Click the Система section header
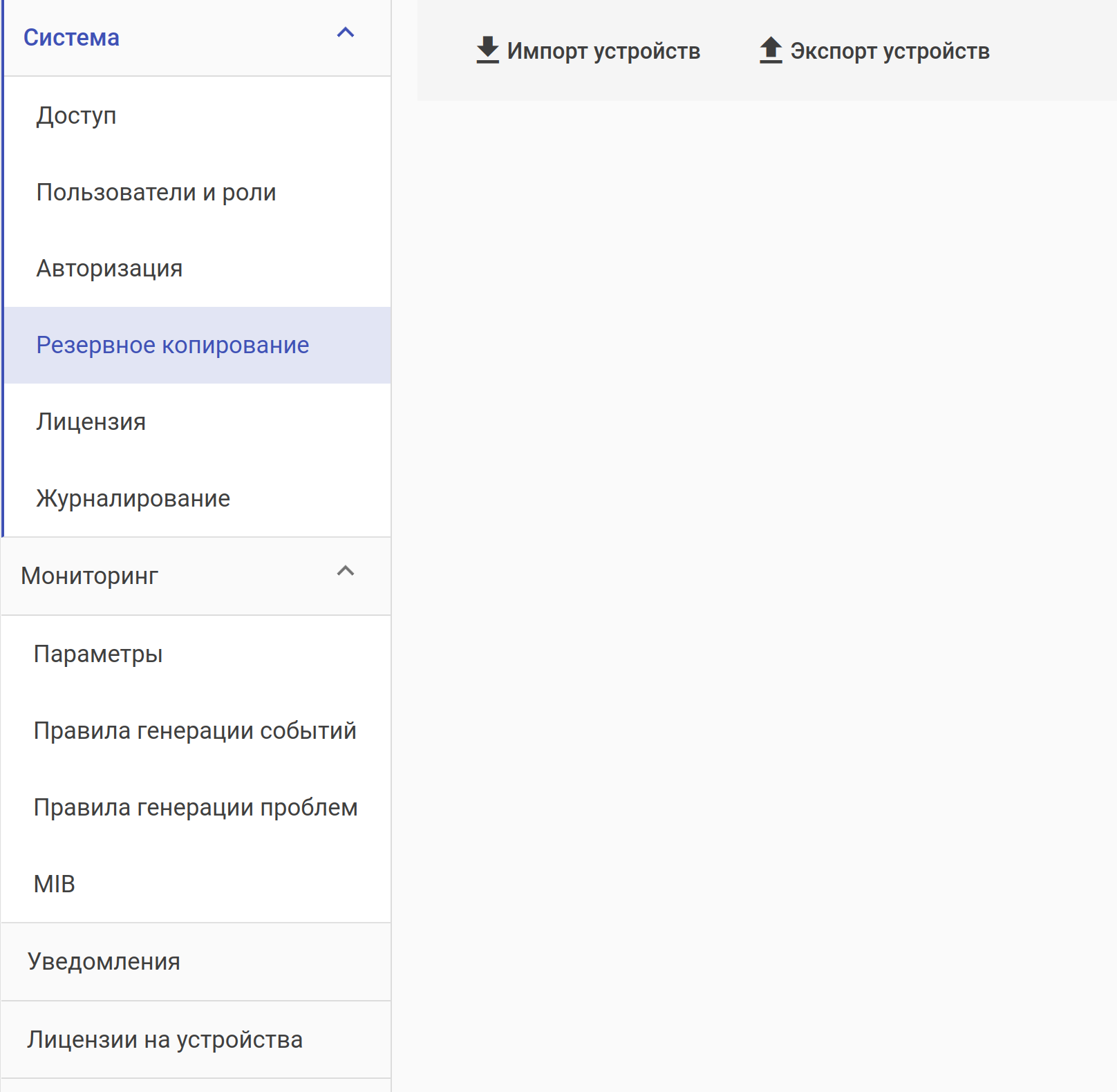 tap(71, 37)
